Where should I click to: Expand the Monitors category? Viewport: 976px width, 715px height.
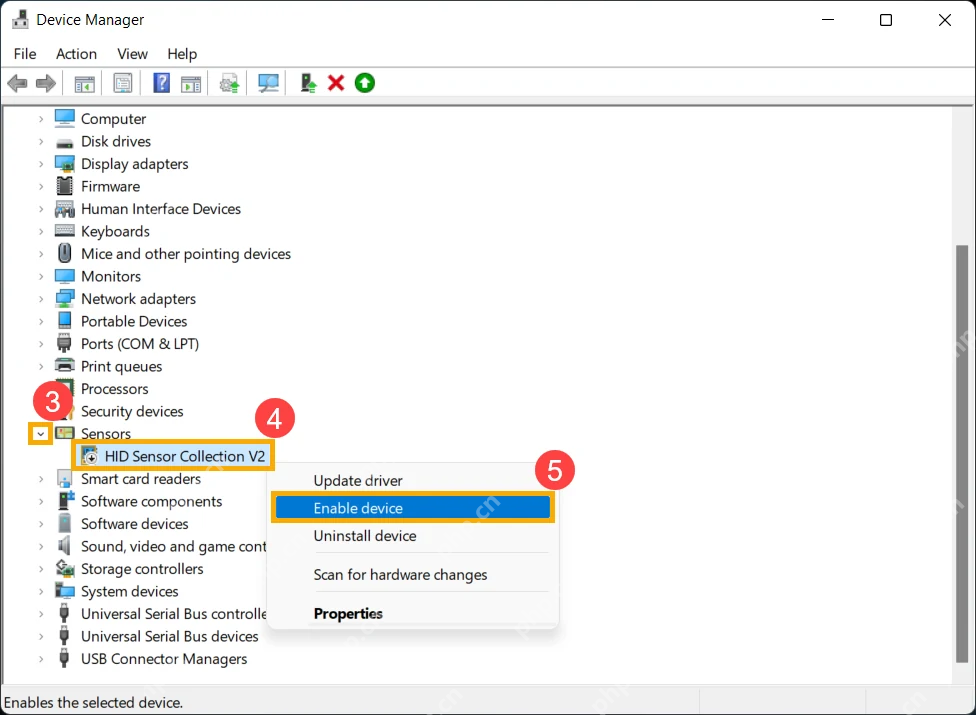tap(41, 276)
